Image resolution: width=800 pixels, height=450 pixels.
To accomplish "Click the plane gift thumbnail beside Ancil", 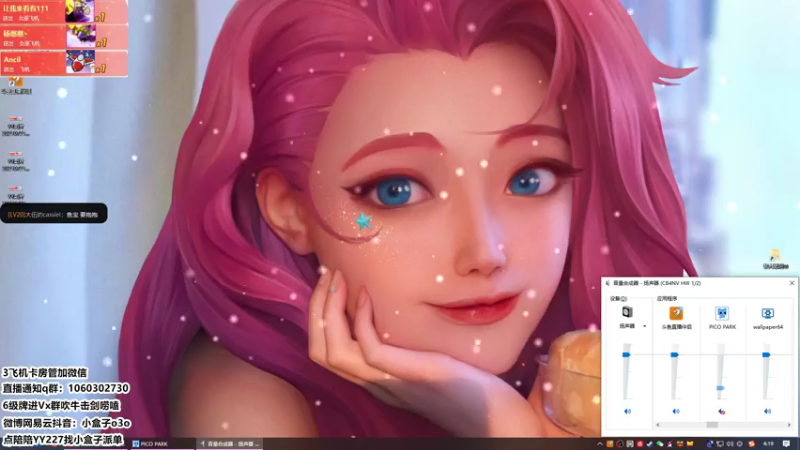I will (x=80, y=62).
